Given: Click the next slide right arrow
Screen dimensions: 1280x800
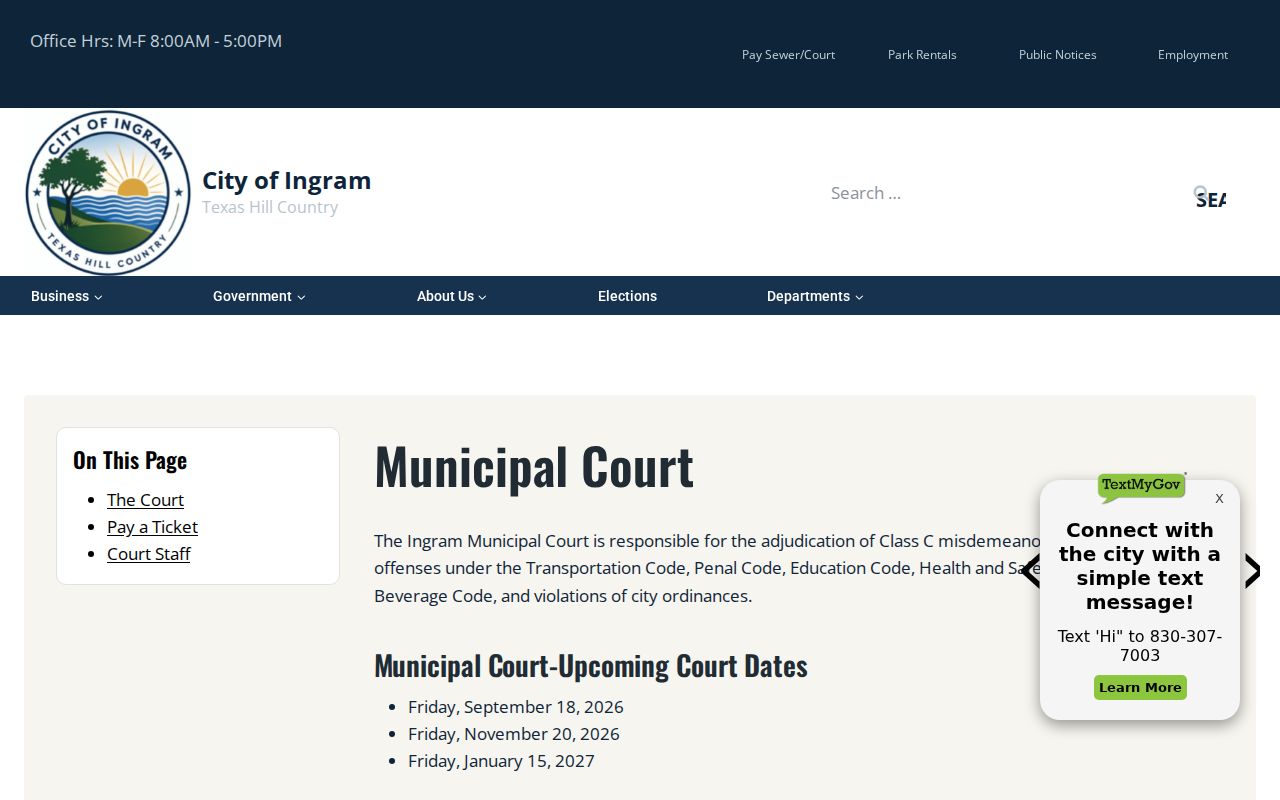Looking at the screenshot, I should 1251,571.
